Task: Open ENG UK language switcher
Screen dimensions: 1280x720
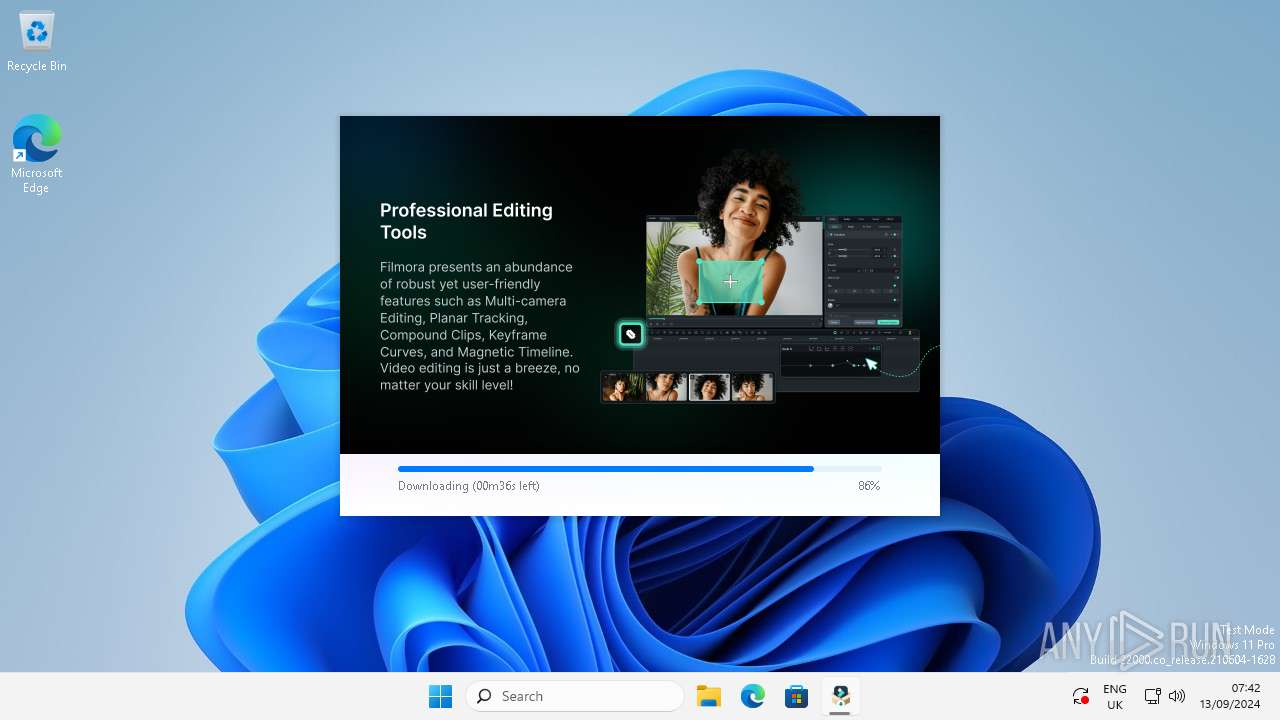Action: click(x=1115, y=696)
